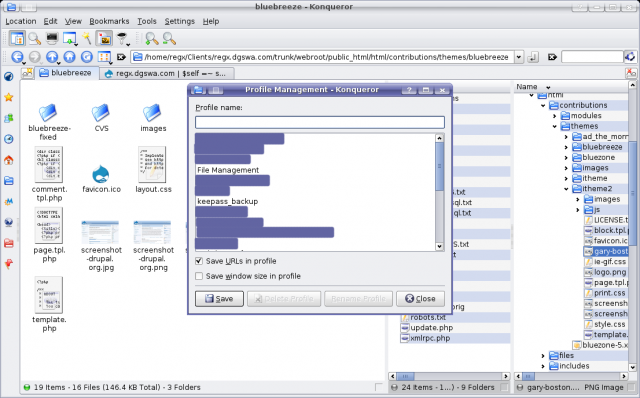
Task: Open the terminal emulator toolbar icon
Action: (x=52, y=39)
